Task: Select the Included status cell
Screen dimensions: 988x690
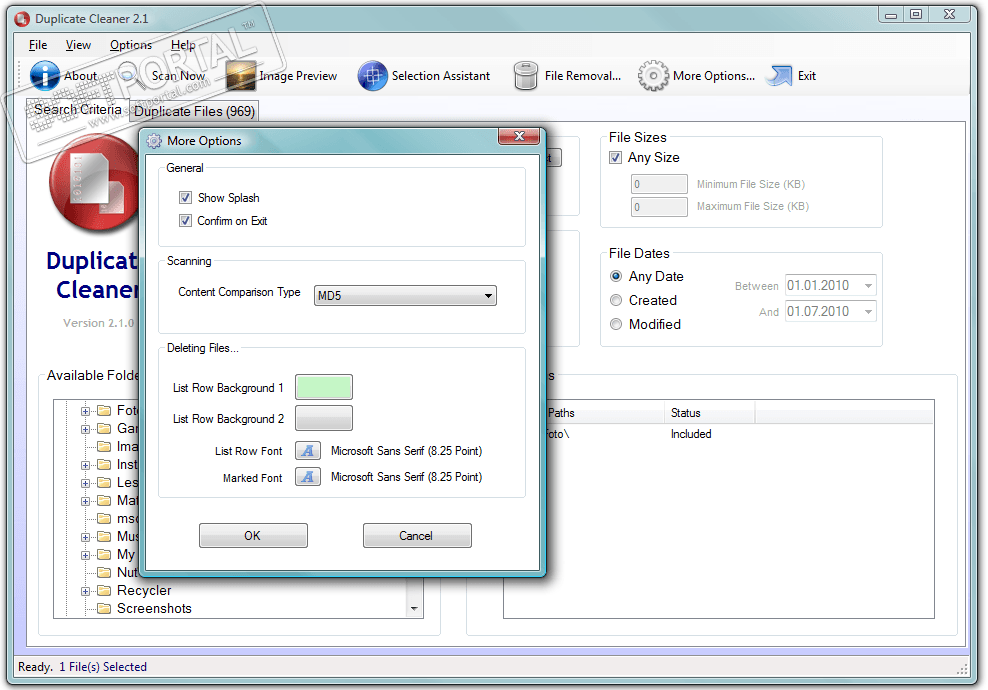Action: tap(691, 434)
